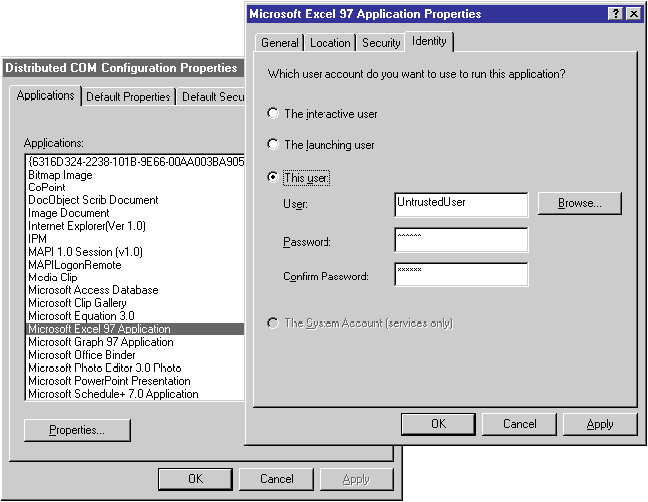
Task: Click OK in DCOM Configuration Properties
Action: click(x=195, y=479)
